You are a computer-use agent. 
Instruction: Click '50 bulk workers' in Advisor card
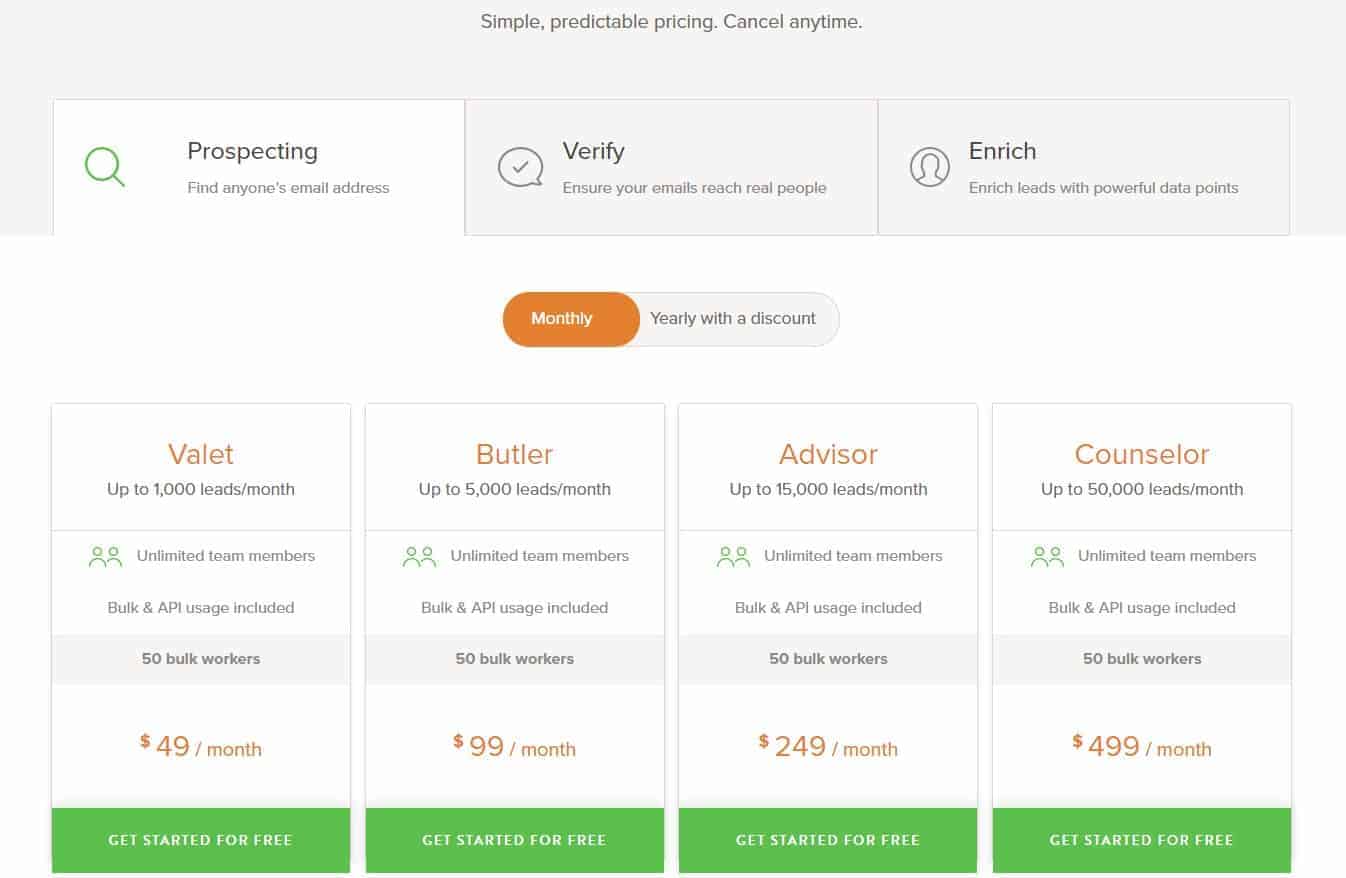(828, 659)
